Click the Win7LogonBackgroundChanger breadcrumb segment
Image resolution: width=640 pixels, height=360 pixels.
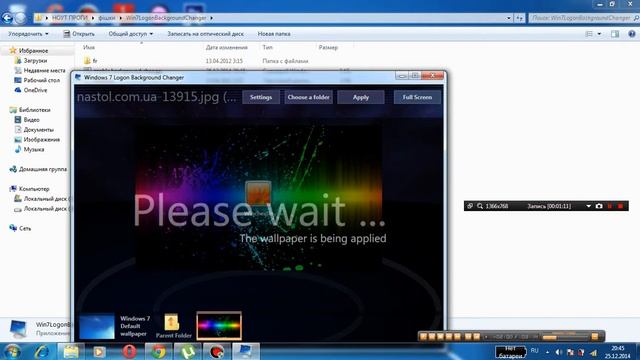pyautogui.click(x=166, y=18)
